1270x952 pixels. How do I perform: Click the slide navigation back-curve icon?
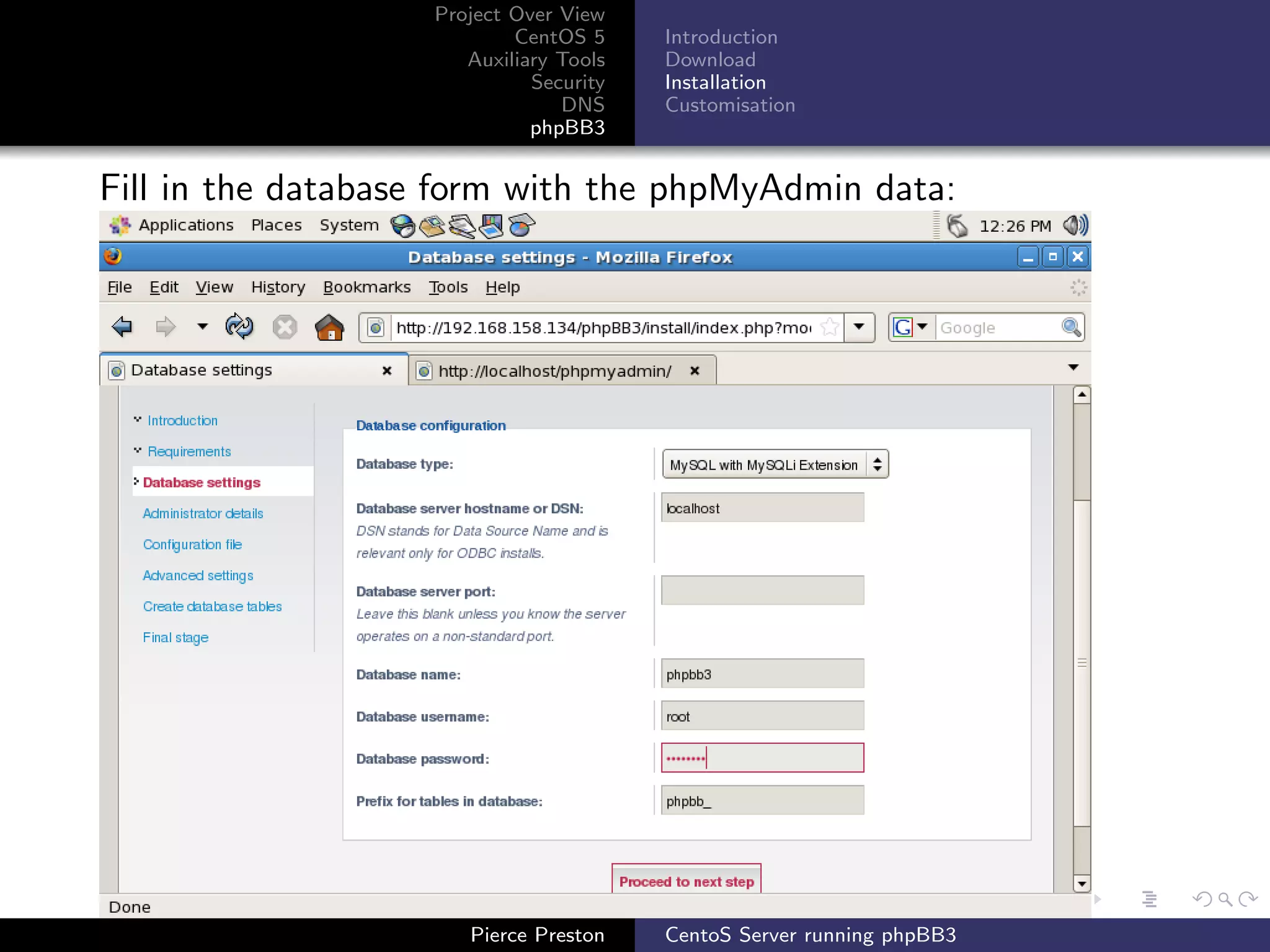(x=1202, y=899)
